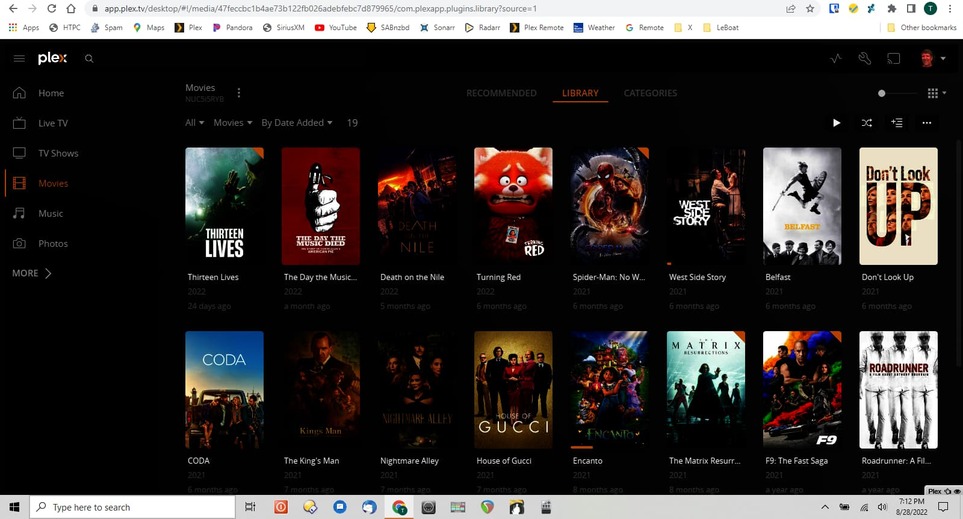The image size is (963, 519).
Task: Switch to the Library tab
Action: click(580, 93)
